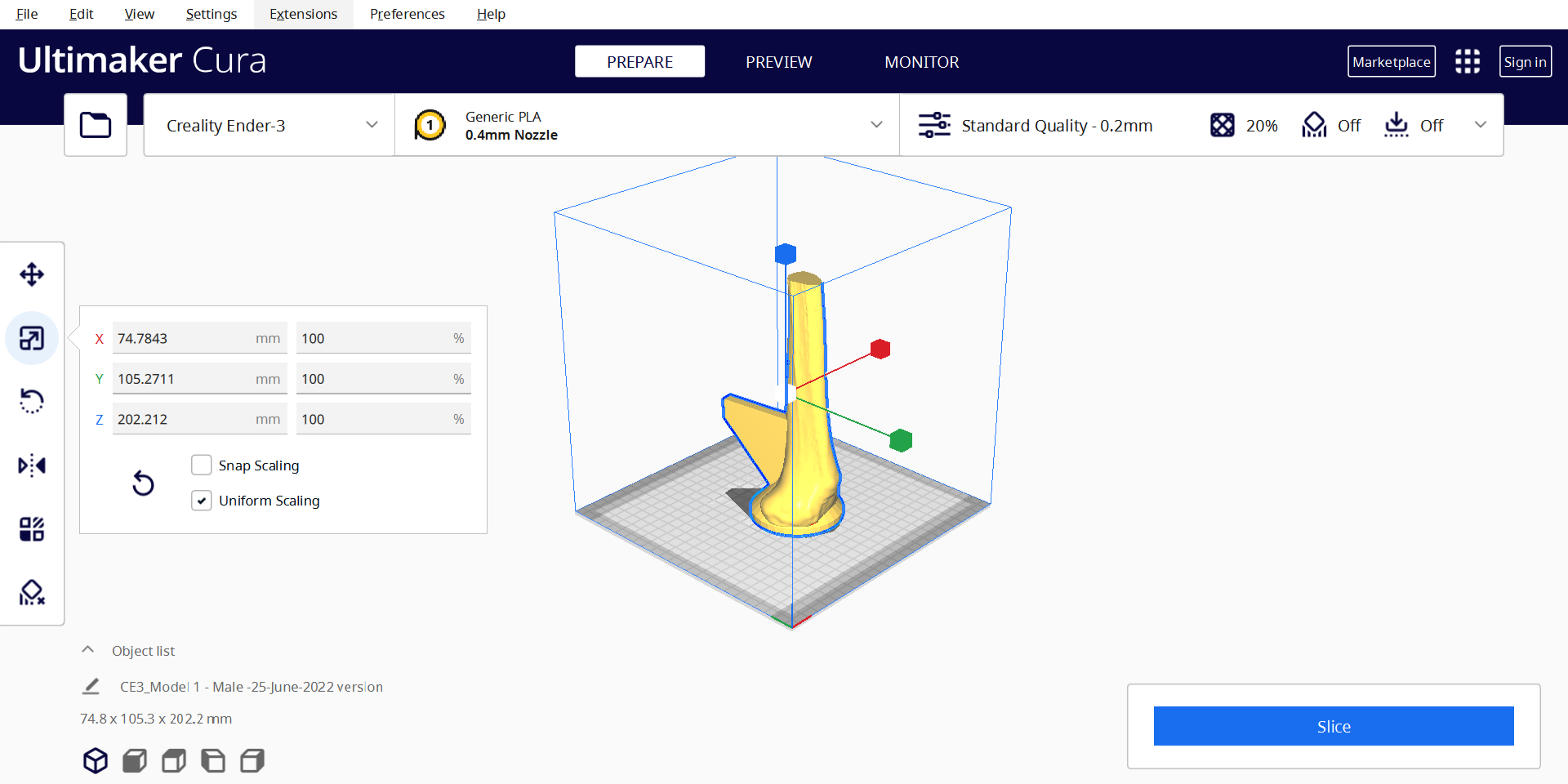
Task: Select the Support Blocker tool
Action: 32,592
